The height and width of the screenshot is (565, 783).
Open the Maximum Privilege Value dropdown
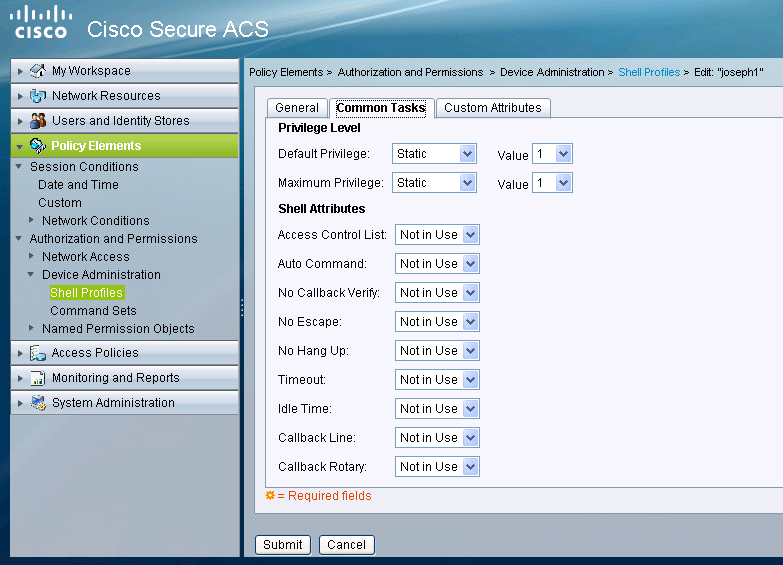coord(552,183)
